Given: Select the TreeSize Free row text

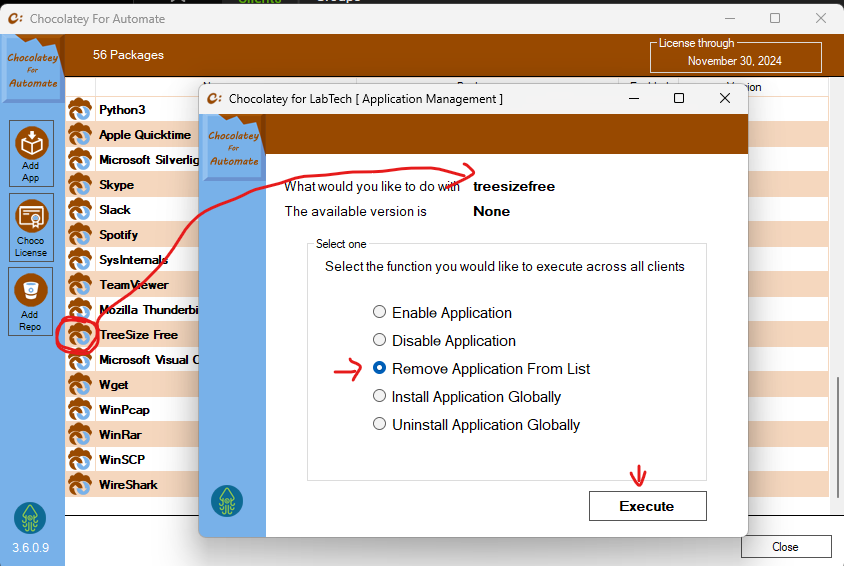Looking at the screenshot, I should tap(139, 335).
